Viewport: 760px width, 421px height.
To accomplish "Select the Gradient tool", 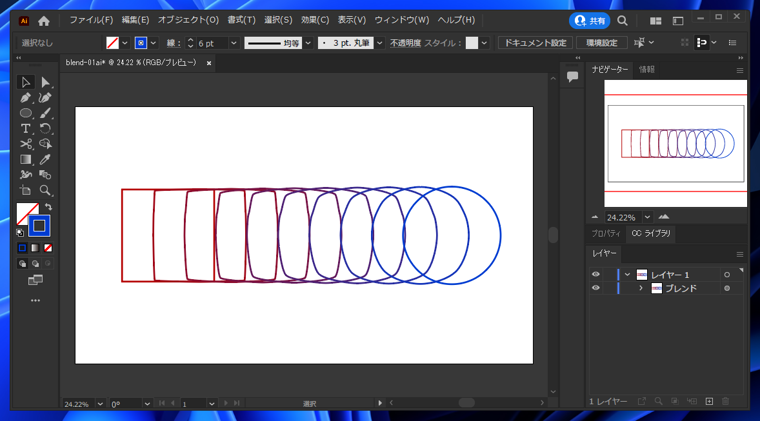I will pos(26,159).
